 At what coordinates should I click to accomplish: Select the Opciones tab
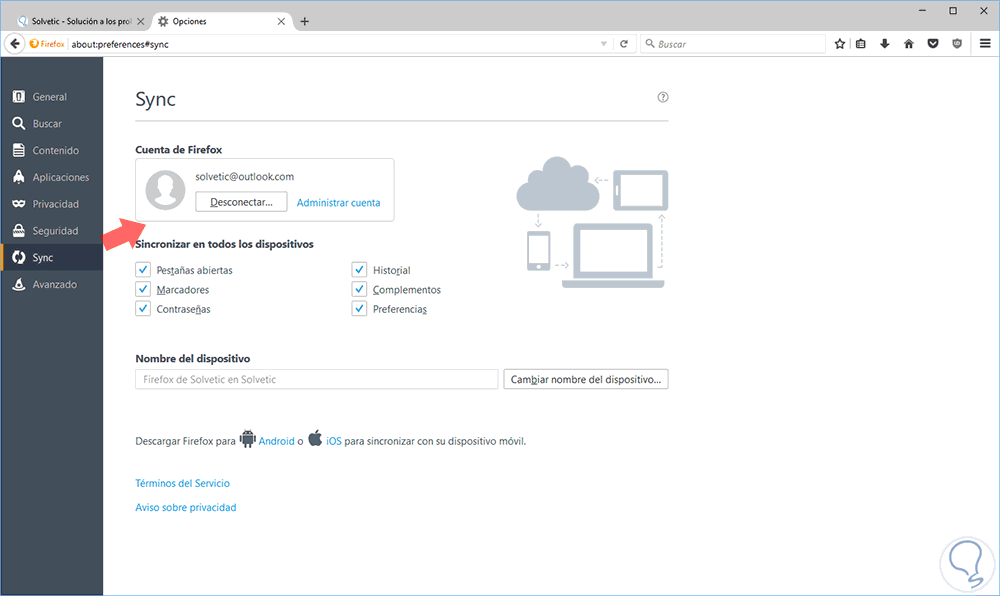pyautogui.click(x=223, y=22)
